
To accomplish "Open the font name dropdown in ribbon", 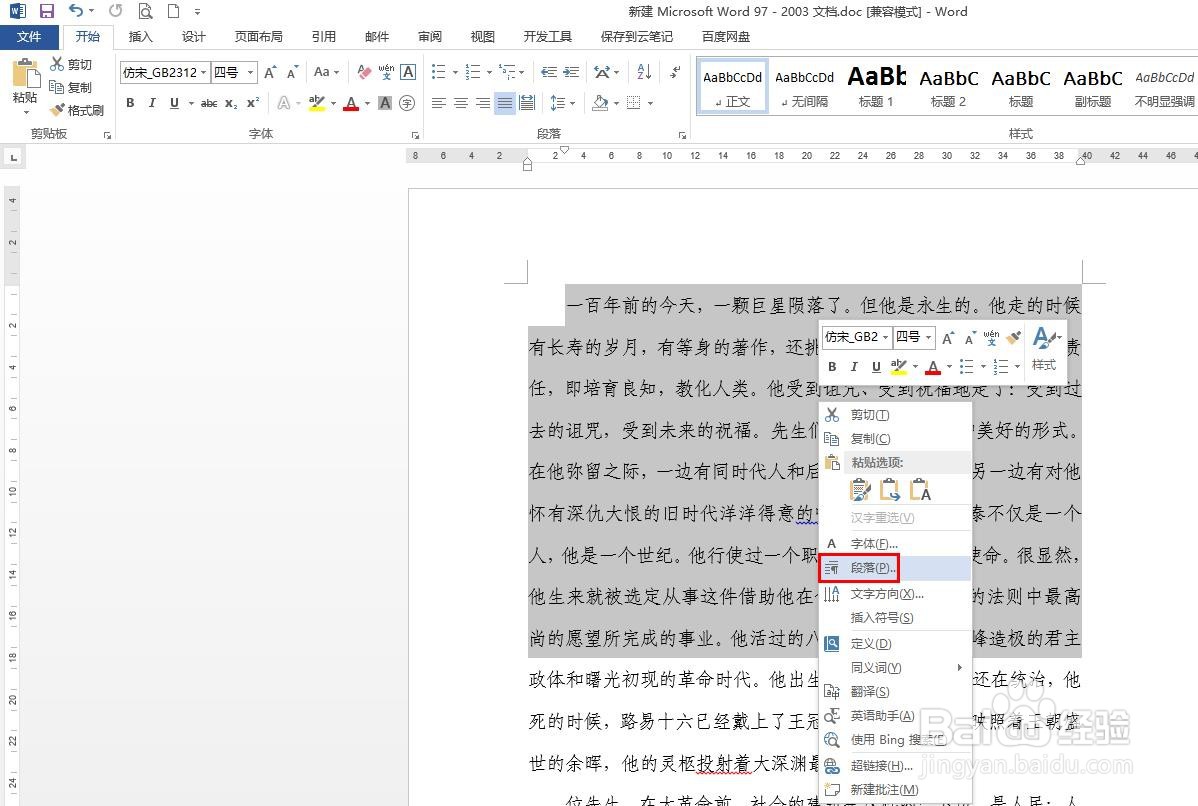I will pos(203,73).
